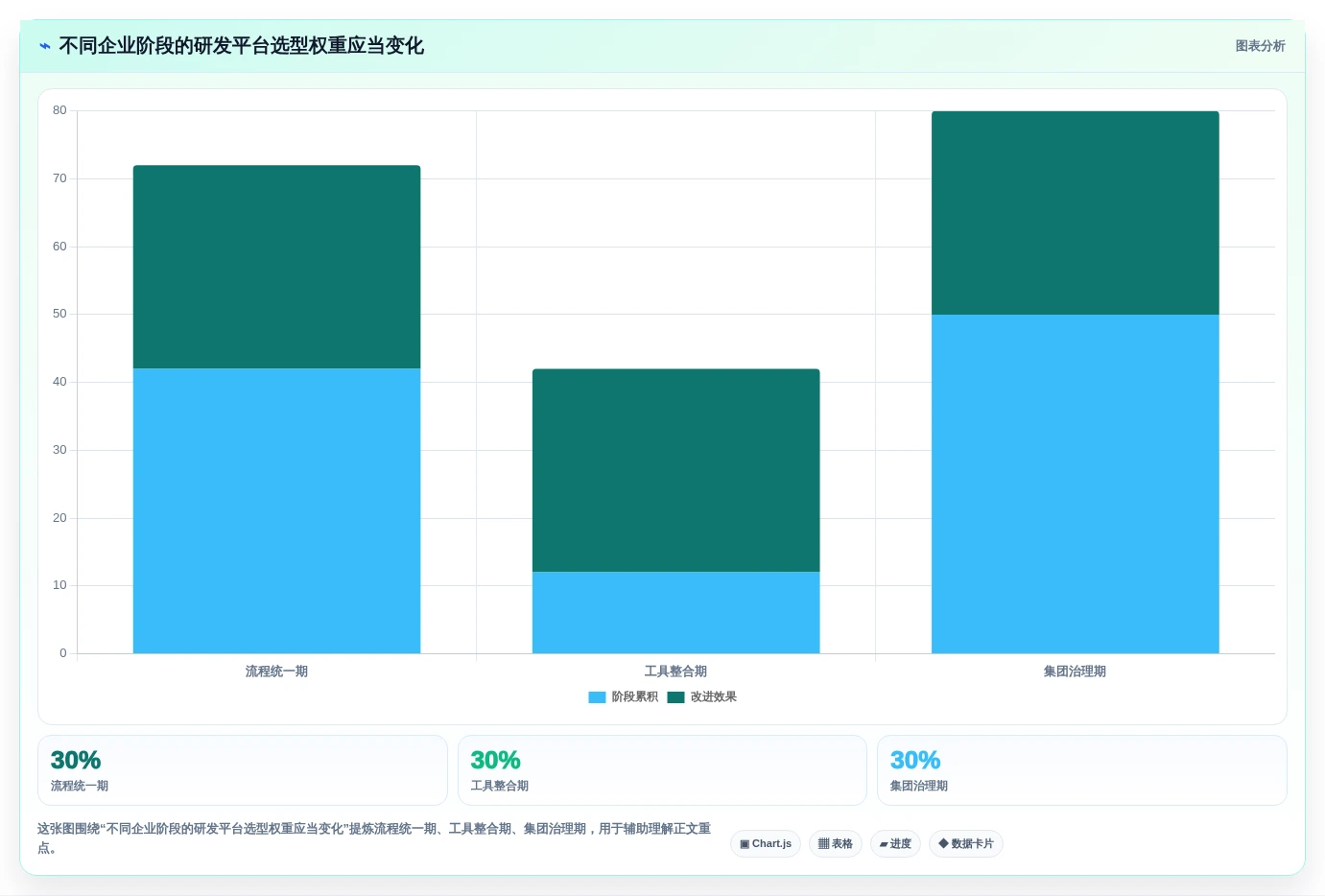
Task: Click the light blue 阶段累积 legend swatch
Action: tap(597, 697)
